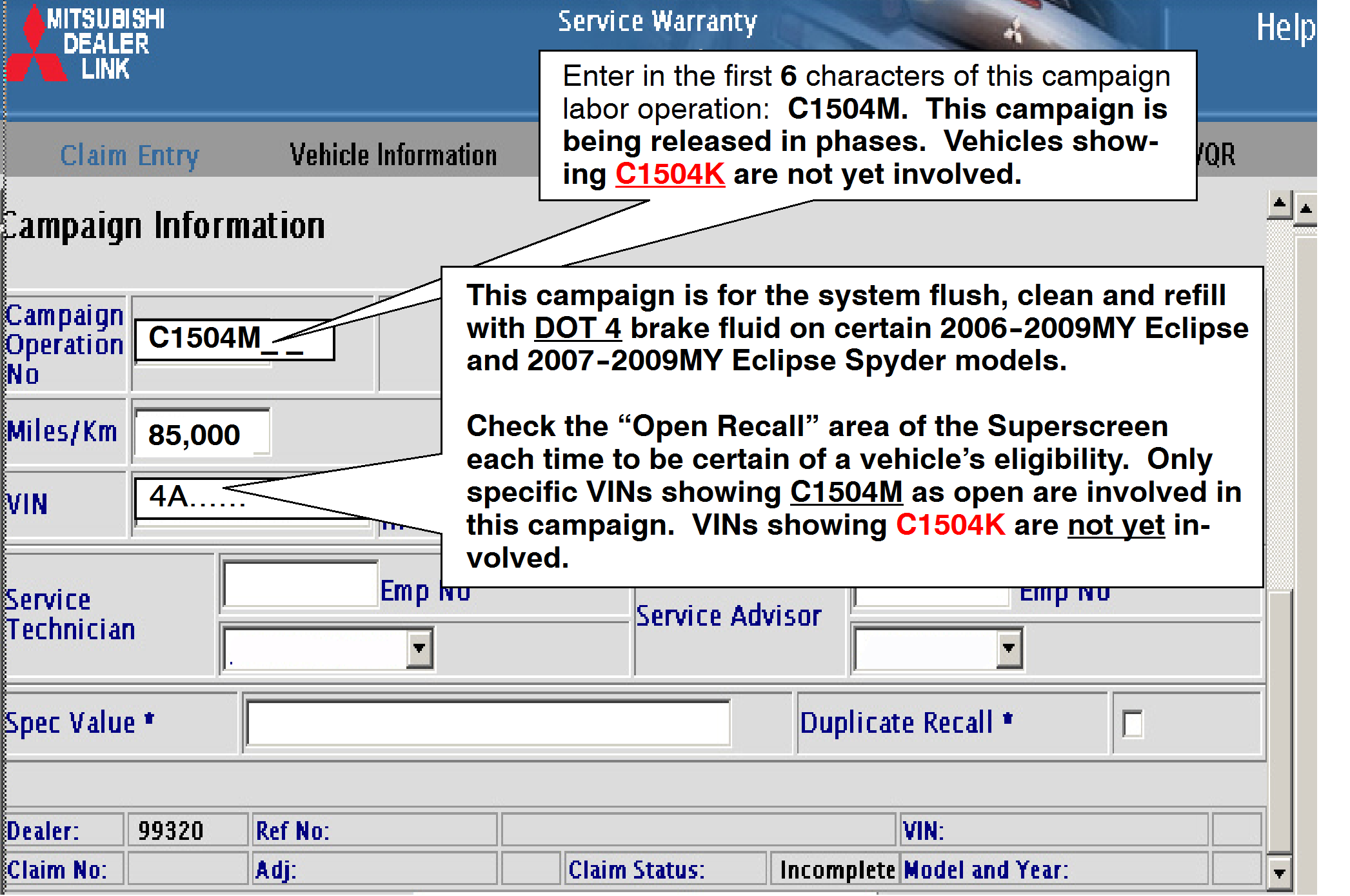1350x896 pixels.
Task: Switch to the Claim Entry tab
Action: tap(130, 155)
